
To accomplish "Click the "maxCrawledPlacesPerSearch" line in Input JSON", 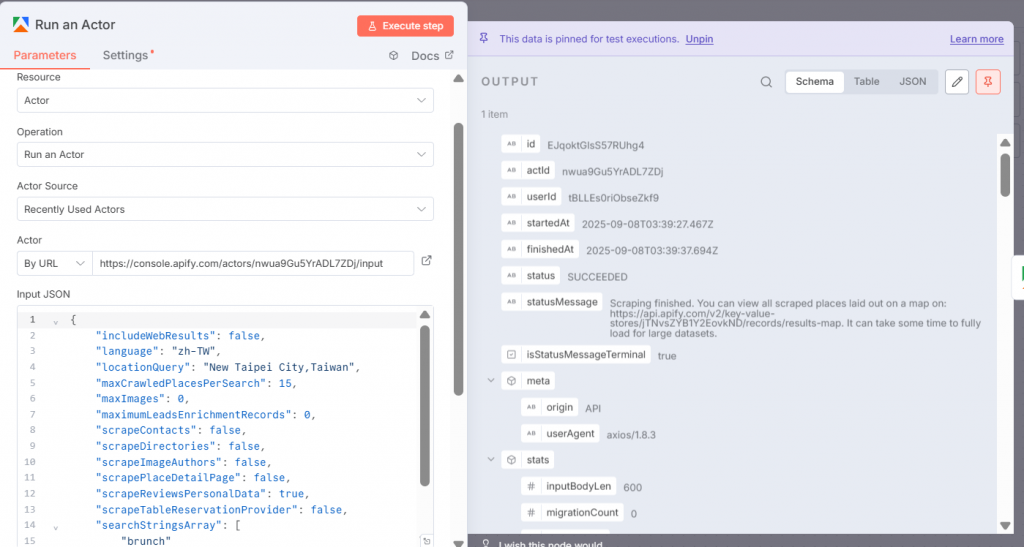I will [196, 383].
